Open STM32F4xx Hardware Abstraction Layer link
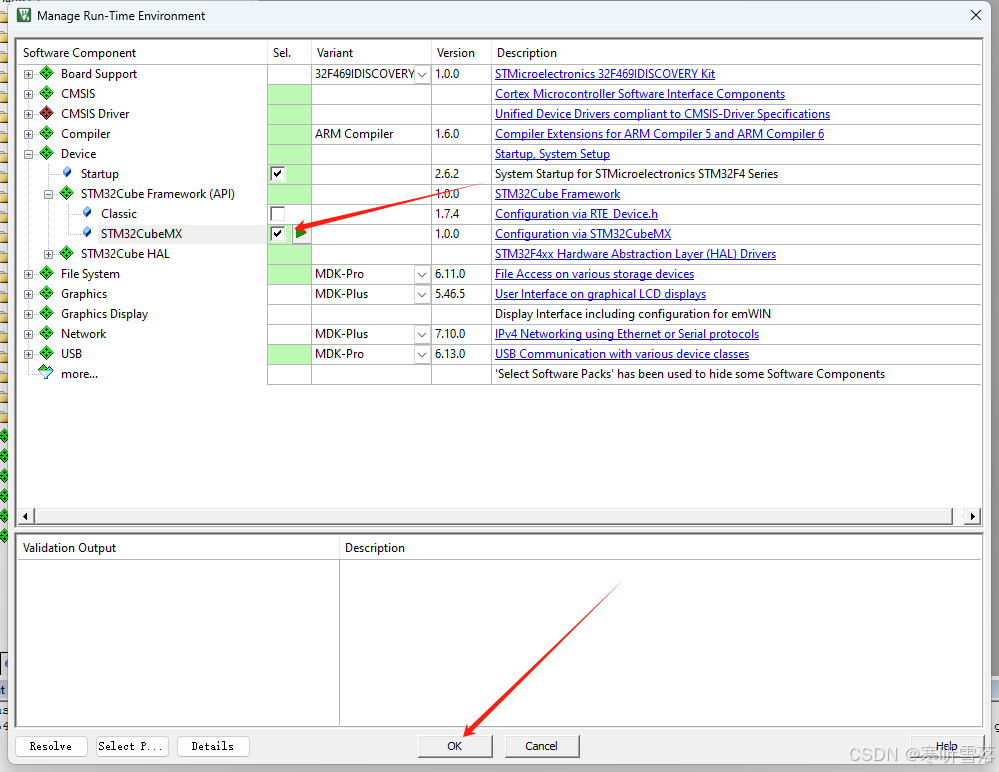Viewport: 999px width, 772px height. click(x=635, y=254)
